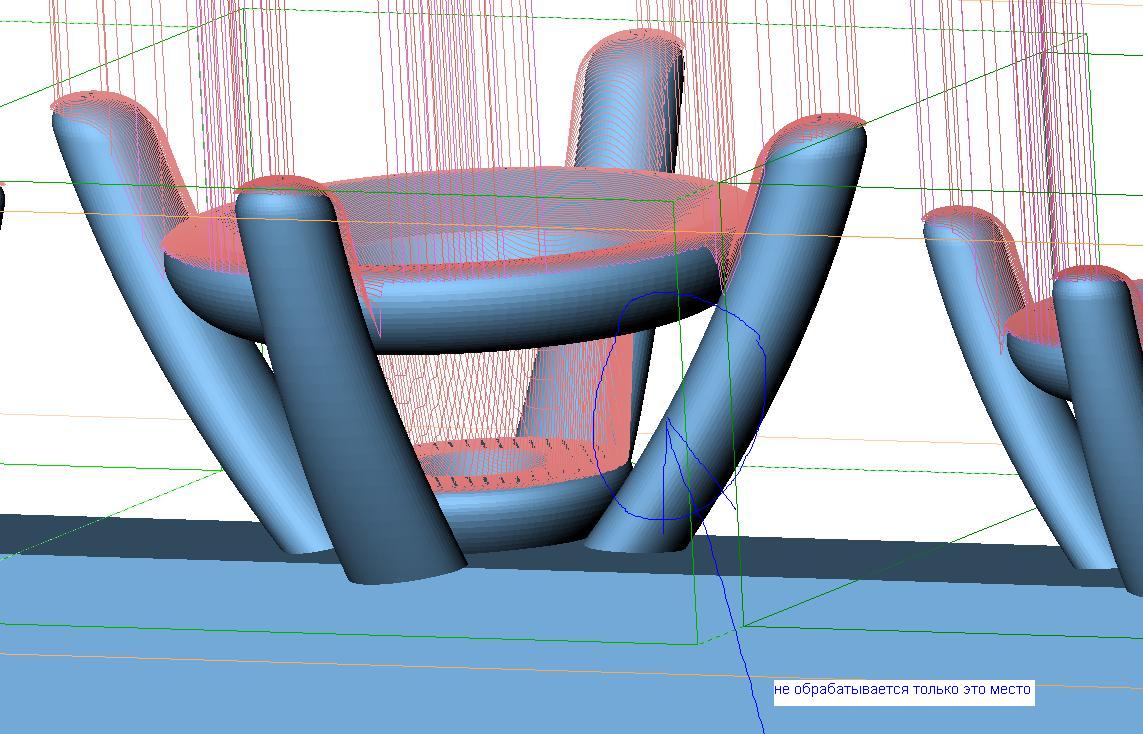Click the black tick marks on lower disc
This screenshot has height=734, width=1143.
click(500, 446)
